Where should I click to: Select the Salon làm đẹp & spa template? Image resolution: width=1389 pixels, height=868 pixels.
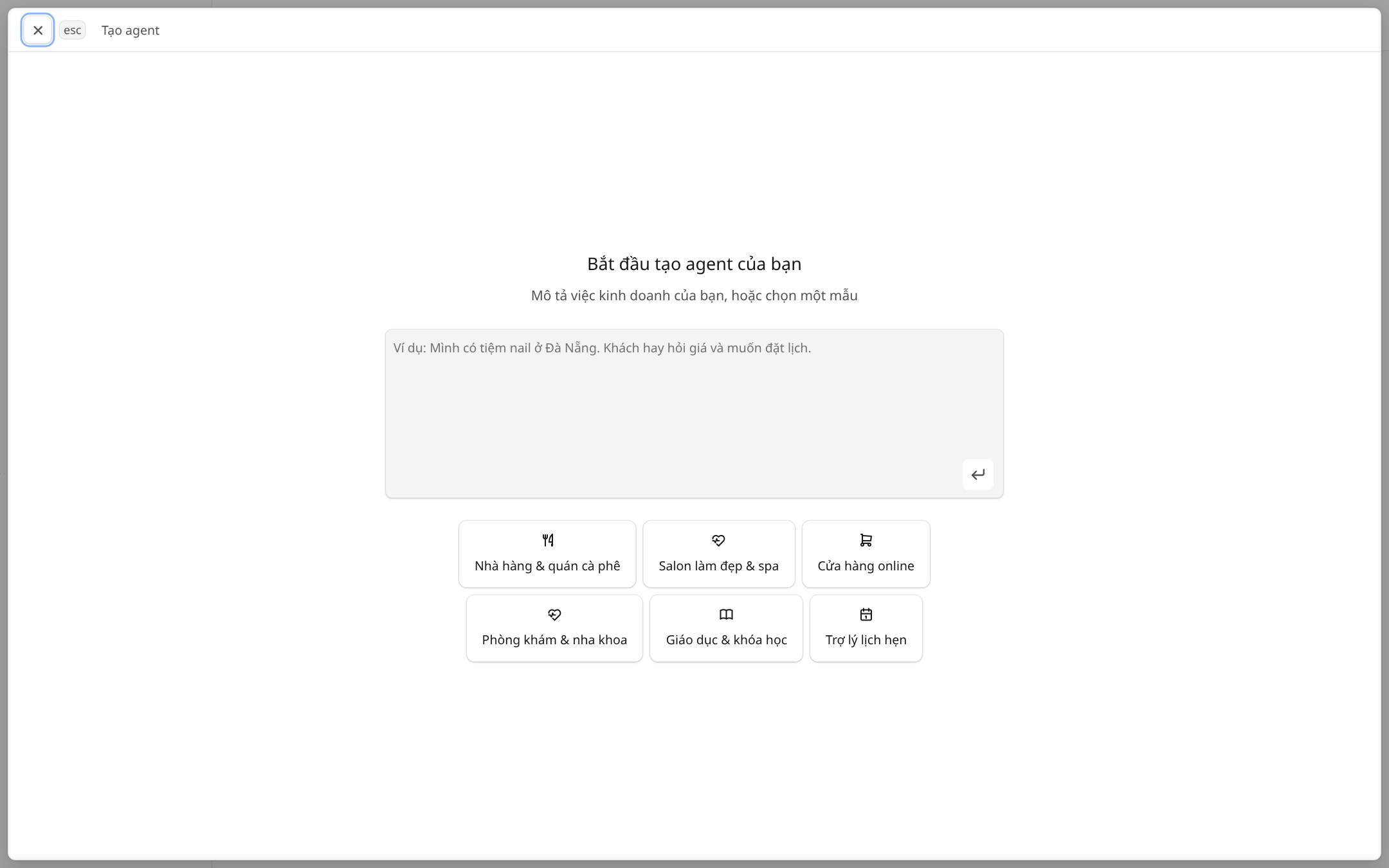tap(719, 554)
